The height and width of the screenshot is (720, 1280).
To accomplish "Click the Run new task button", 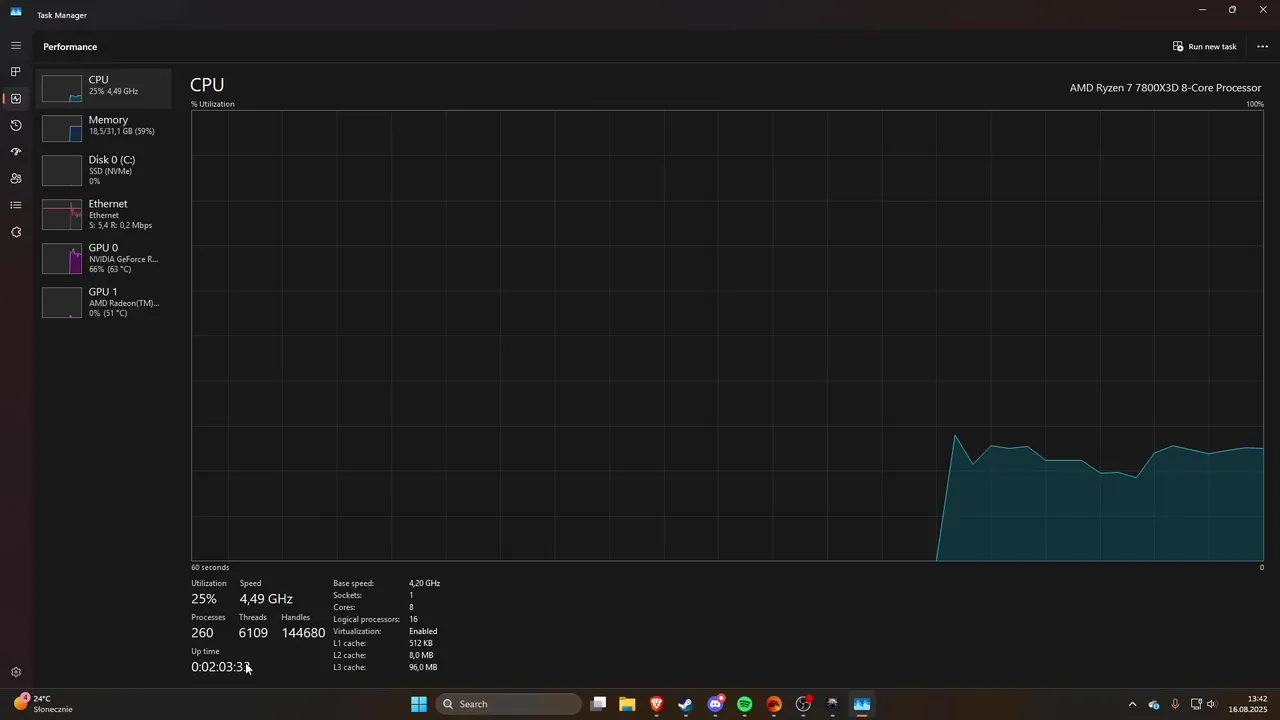I will point(1205,47).
